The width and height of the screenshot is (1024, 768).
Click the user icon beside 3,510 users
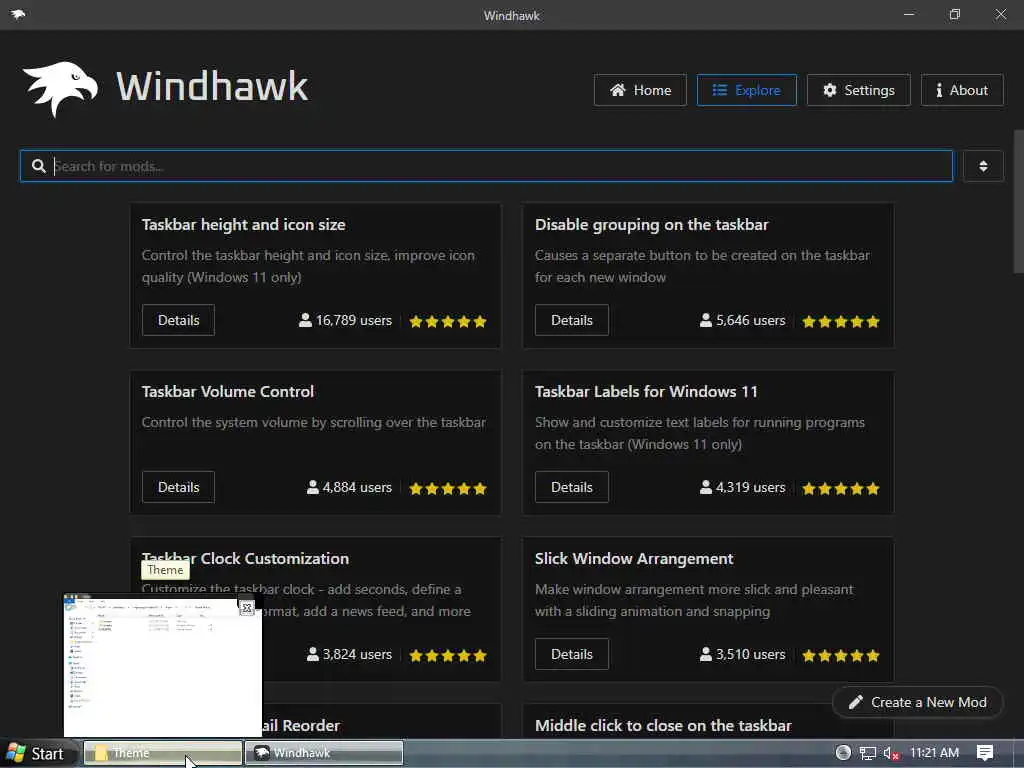click(x=705, y=654)
